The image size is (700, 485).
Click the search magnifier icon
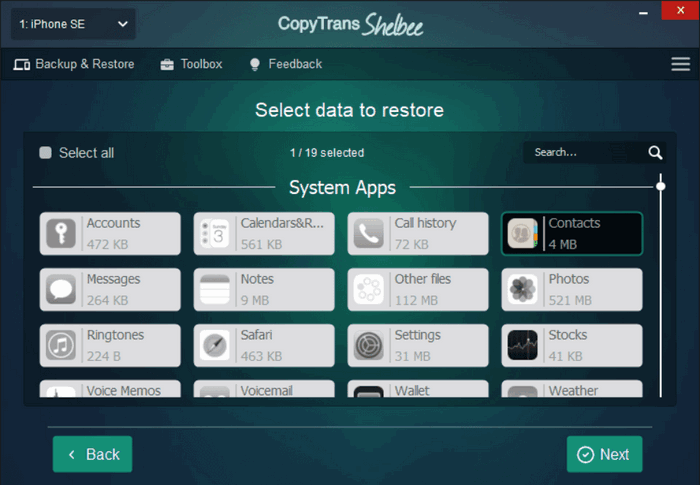655,153
